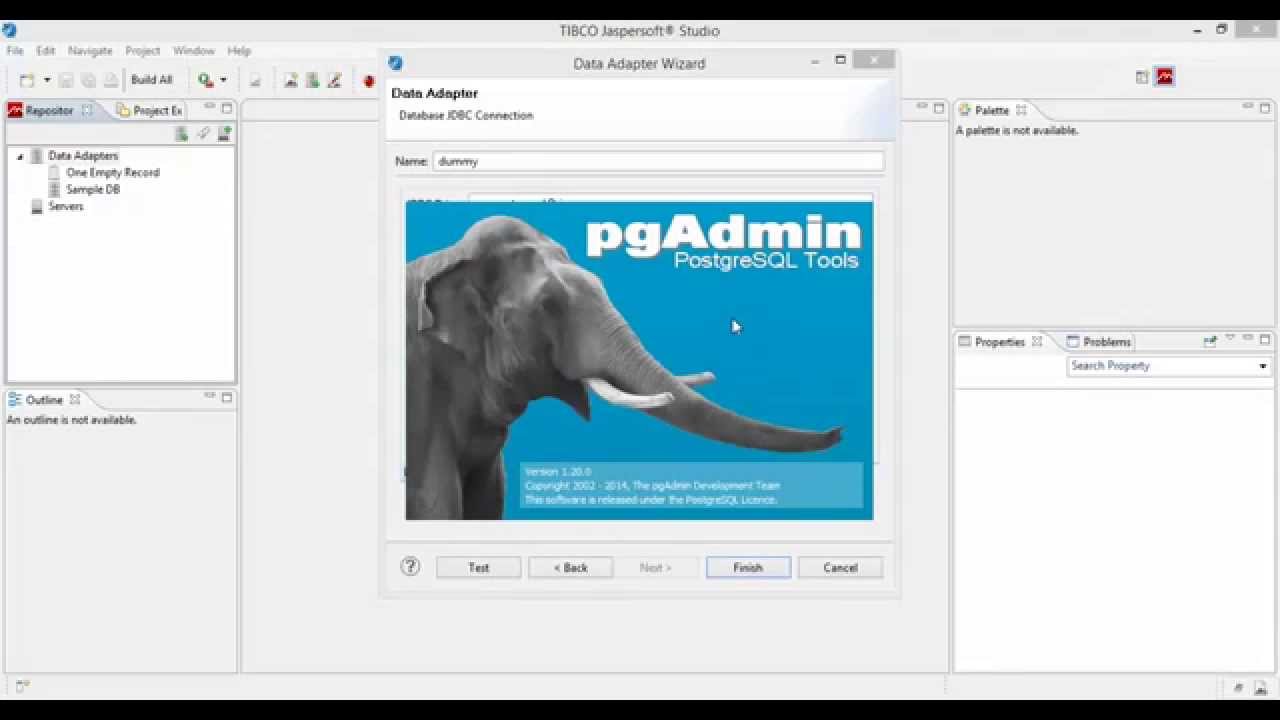
Task: Switch to the Problems tab
Action: (1098, 341)
